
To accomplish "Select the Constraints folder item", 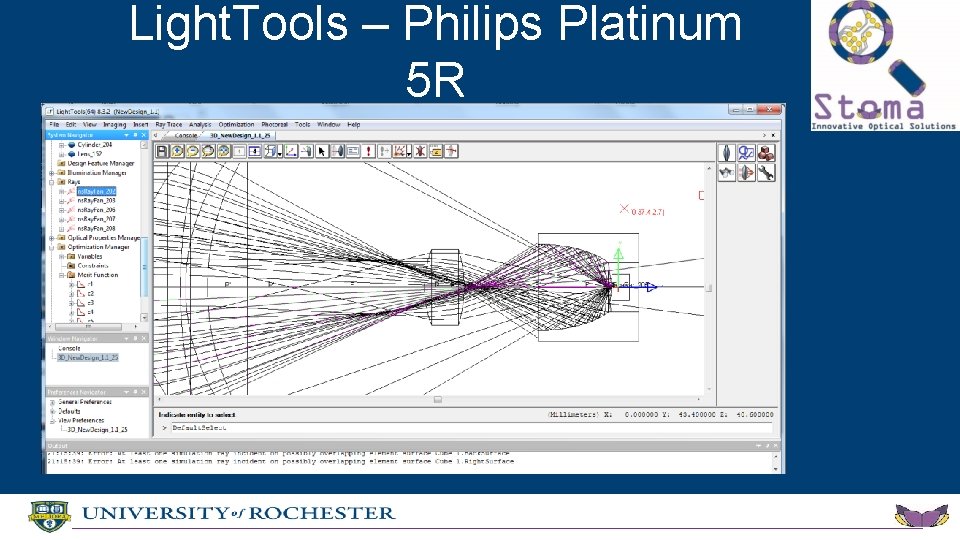I will coord(92,266).
